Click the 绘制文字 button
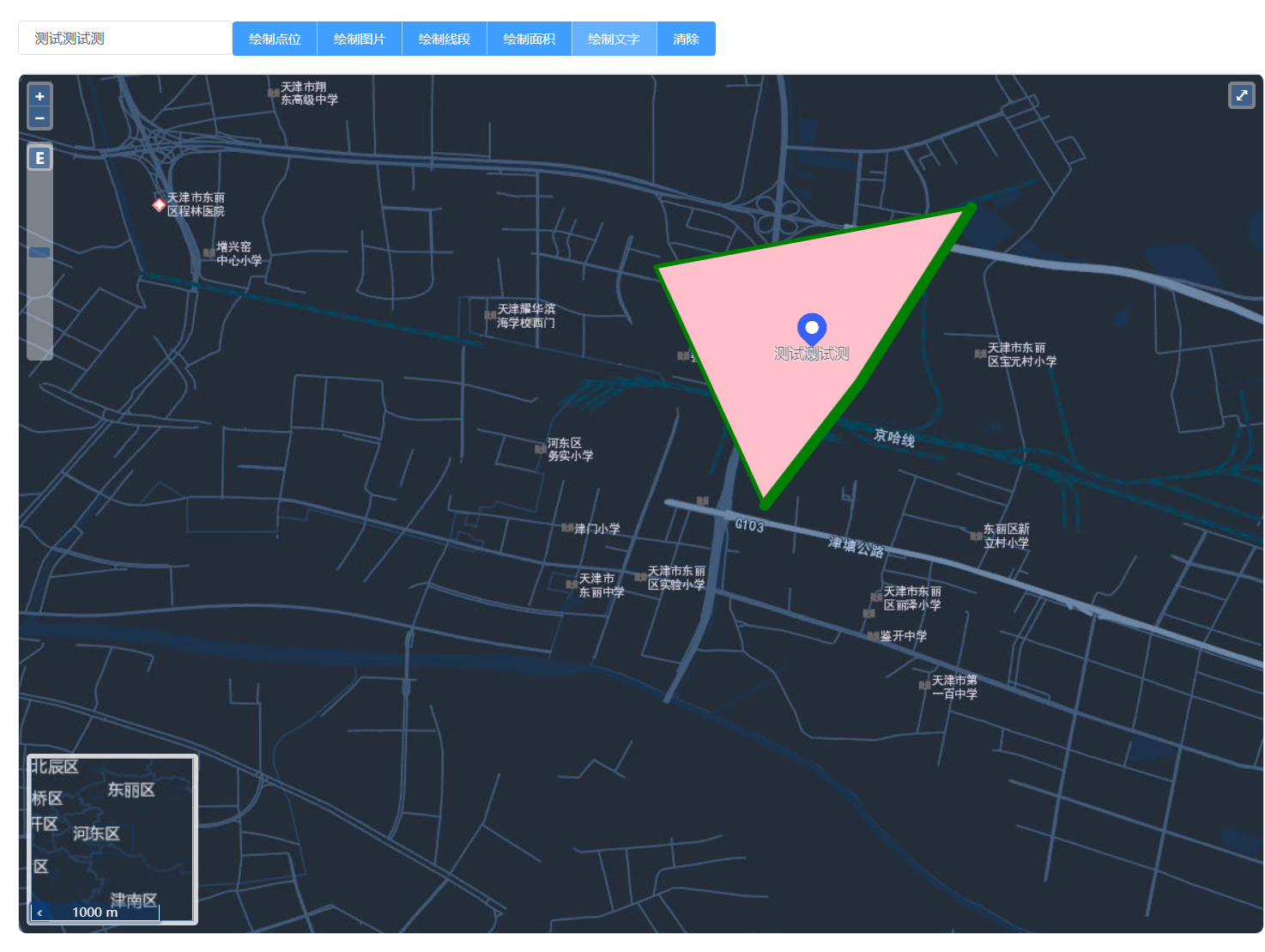 click(x=614, y=39)
